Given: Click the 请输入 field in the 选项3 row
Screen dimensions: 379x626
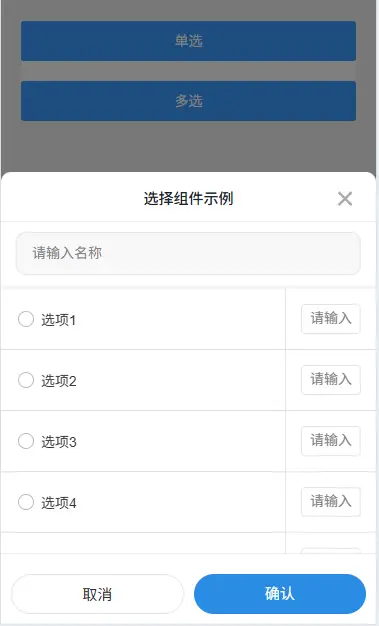Looking at the screenshot, I should tap(331, 441).
